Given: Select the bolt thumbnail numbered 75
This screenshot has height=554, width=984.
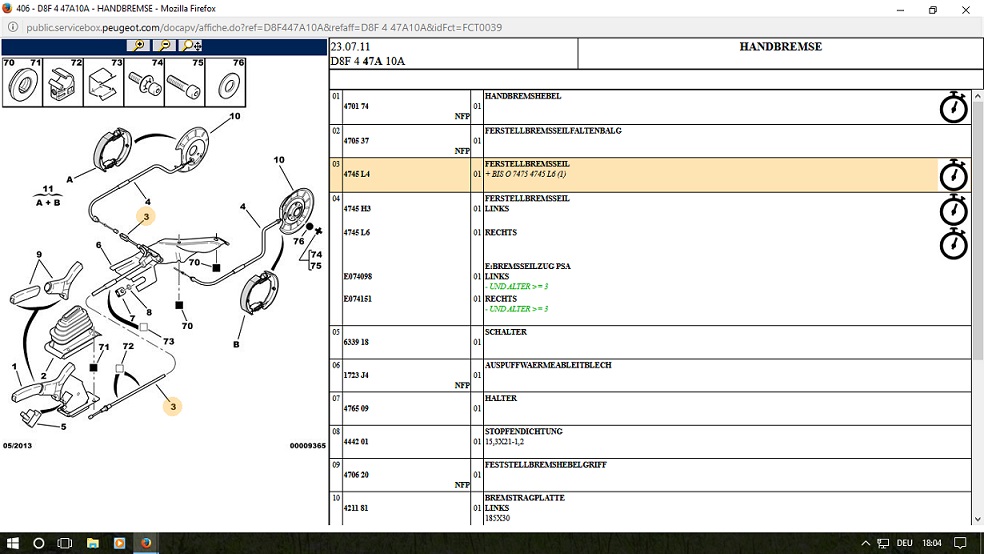Looking at the screenshot, I should click(x=184, y=82).
